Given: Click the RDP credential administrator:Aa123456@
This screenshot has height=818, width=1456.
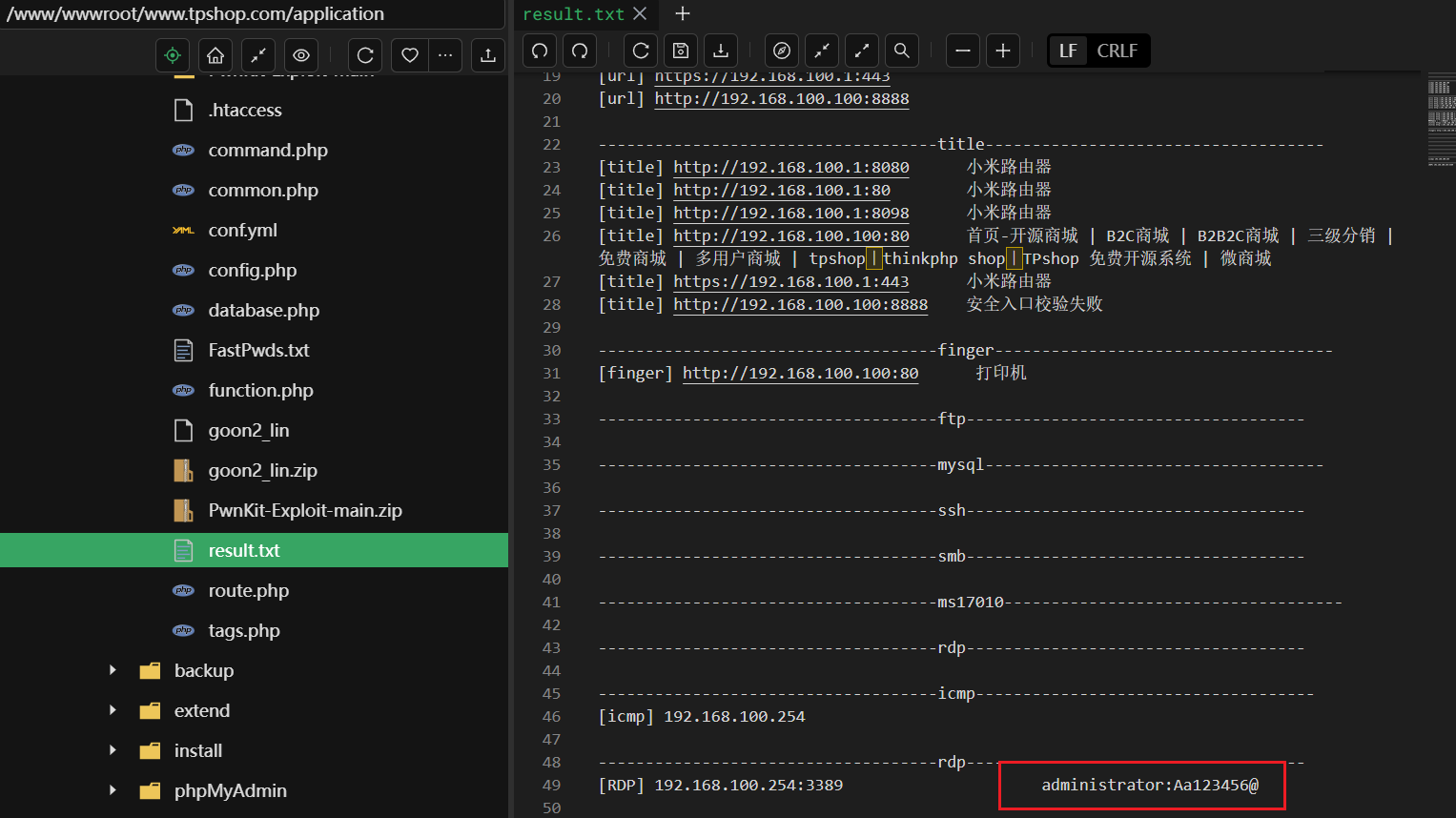Looking at the screenshot, I should [x=1150, y=786].
